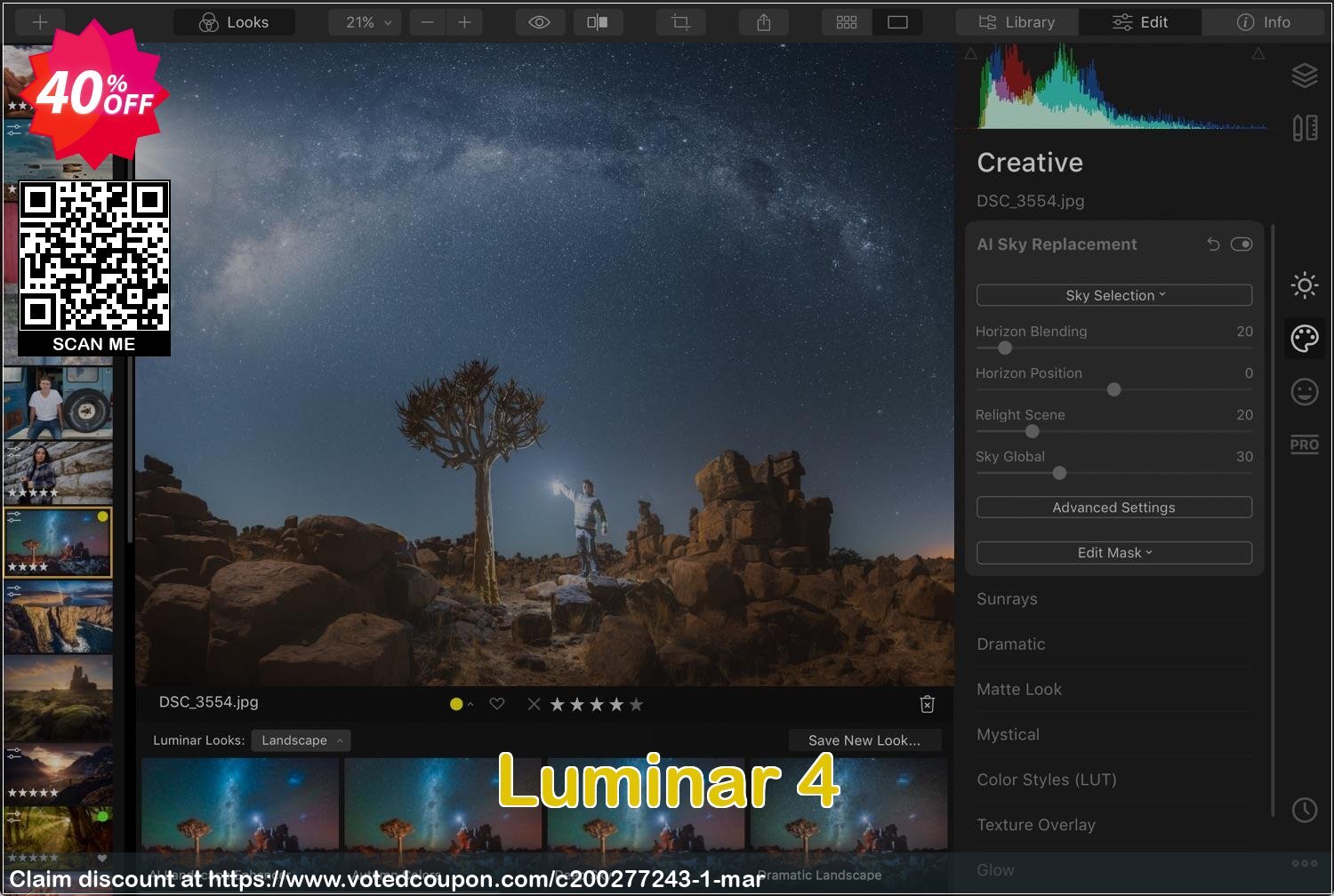This screenshot has width=1334, height=896.
Task: Open the PRO tools icon
Action: pyautogui.click(x=1305, y=445)
